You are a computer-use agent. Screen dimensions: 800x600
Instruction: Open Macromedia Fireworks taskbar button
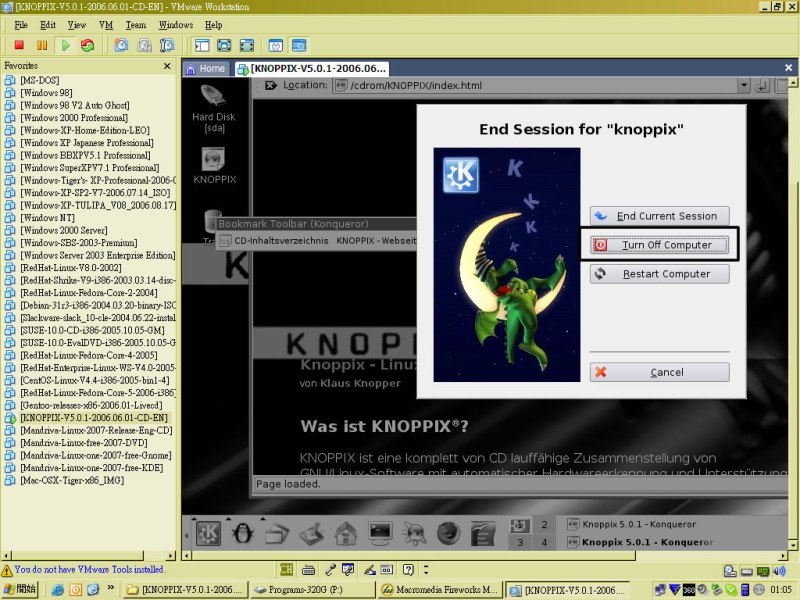coord(440,590)
